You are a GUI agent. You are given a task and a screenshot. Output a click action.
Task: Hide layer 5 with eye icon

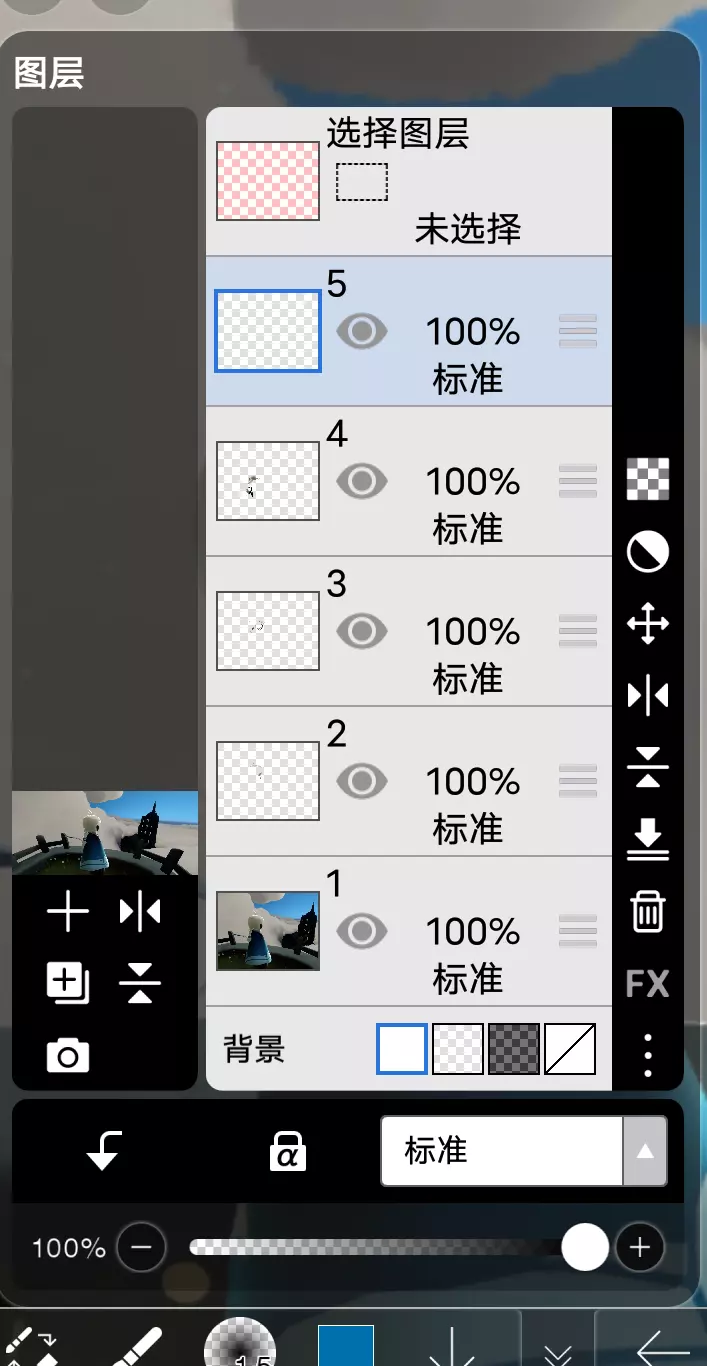click(361, 331)
